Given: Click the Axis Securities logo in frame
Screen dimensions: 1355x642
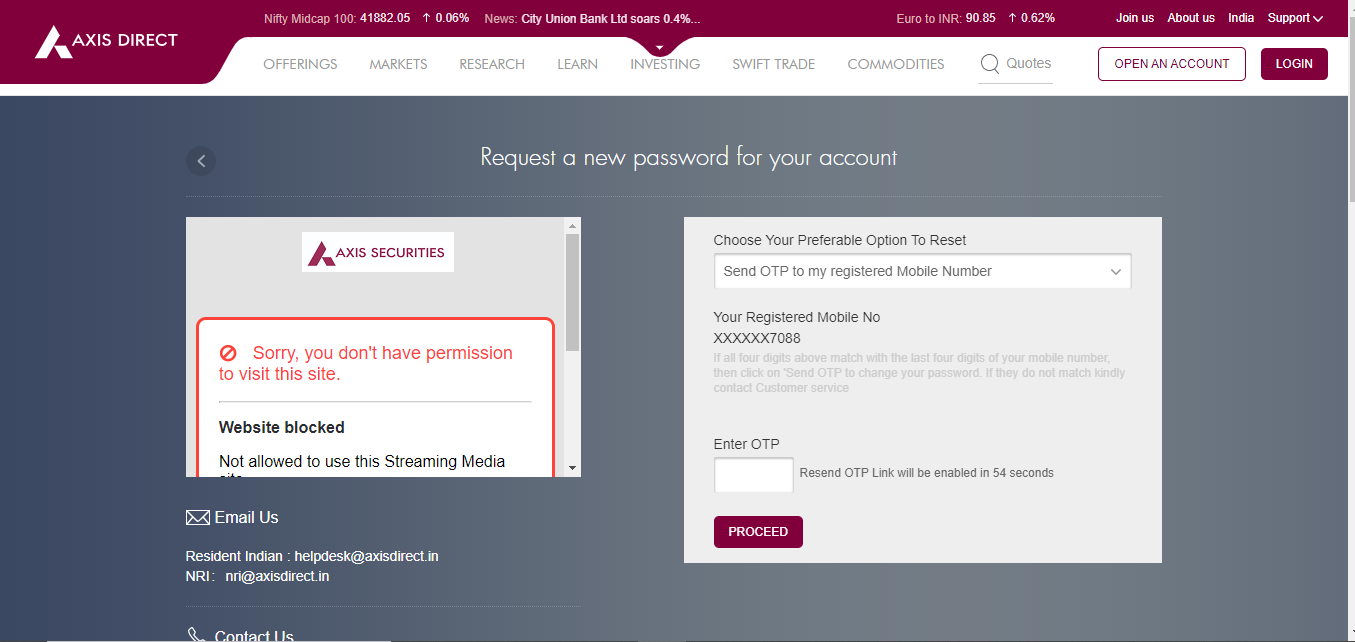Looking at the screenshot, I should [378, 253].
